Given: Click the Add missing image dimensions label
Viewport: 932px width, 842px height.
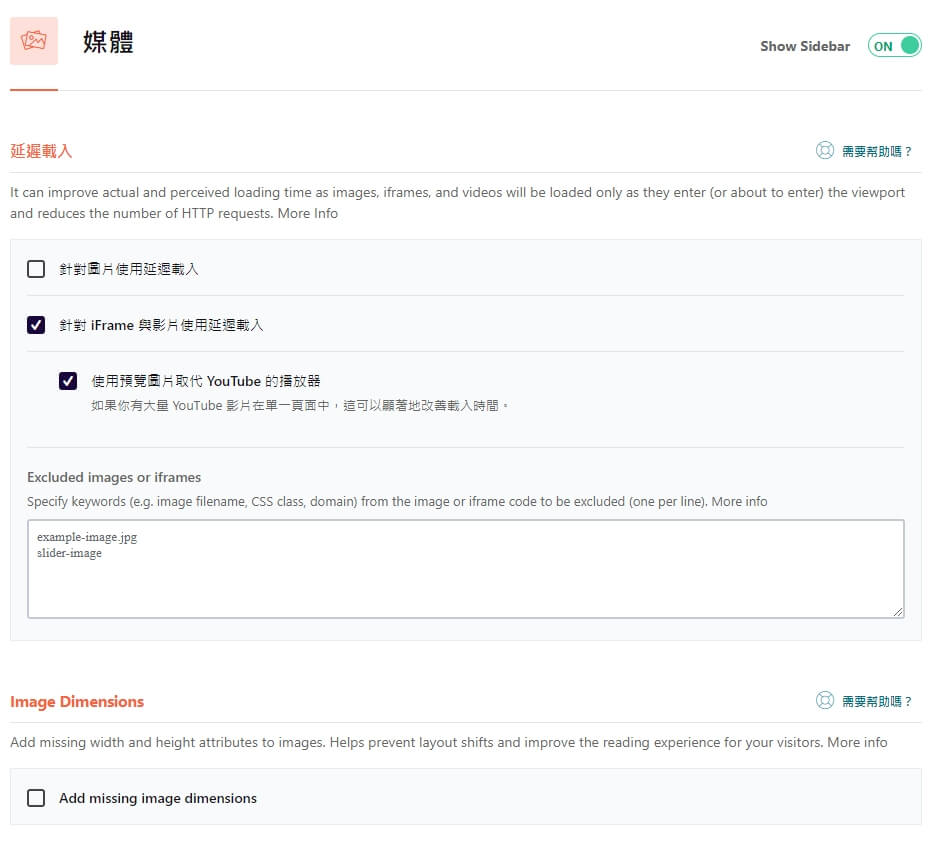Looking at the screenshot, I should pyautogui.click(x=158, y=798).
